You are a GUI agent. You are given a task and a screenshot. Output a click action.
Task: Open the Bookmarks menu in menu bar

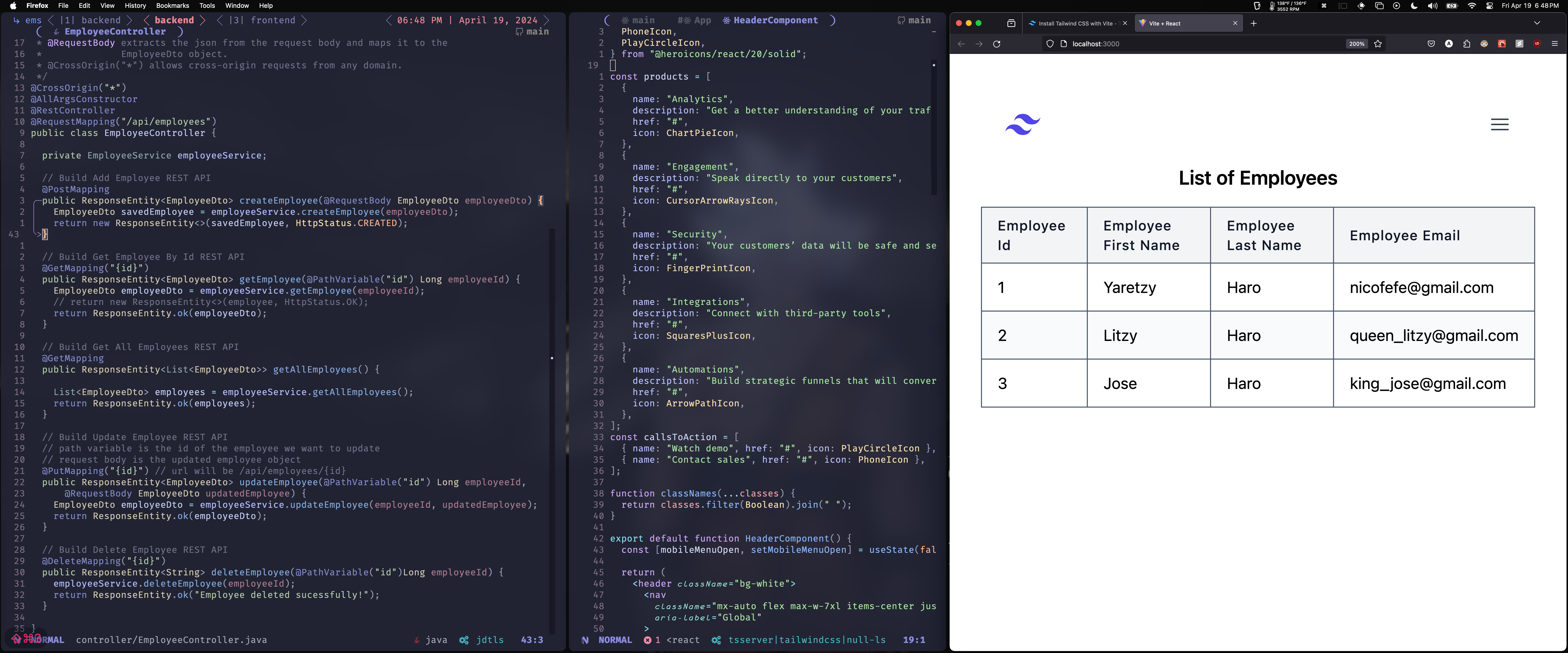(172, 5)
